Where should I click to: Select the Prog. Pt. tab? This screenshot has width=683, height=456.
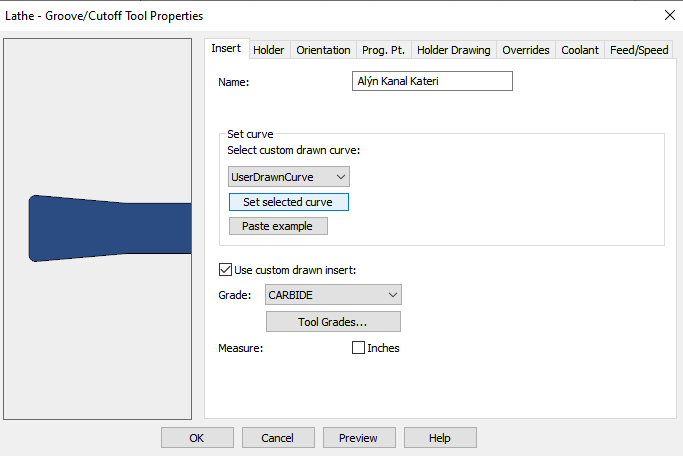(383, 50)
